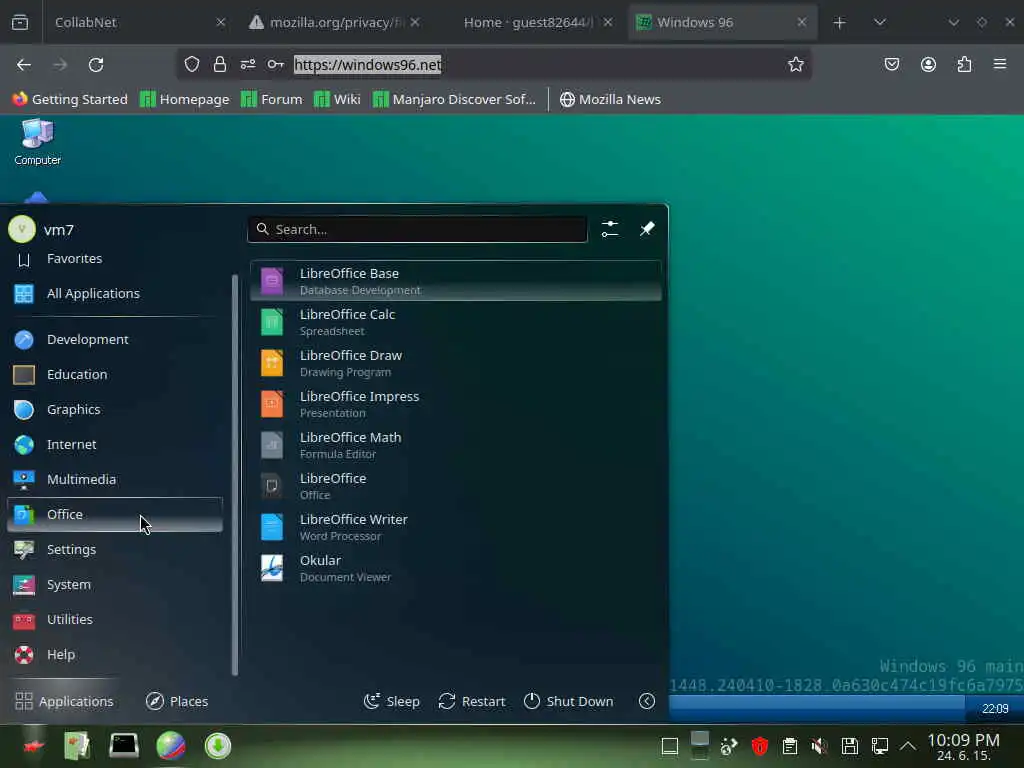Image resolution: width=1024 pixels, height=768 pixels.
Task: Open the tracking protection shield
Action: click(x=191, y=65)
